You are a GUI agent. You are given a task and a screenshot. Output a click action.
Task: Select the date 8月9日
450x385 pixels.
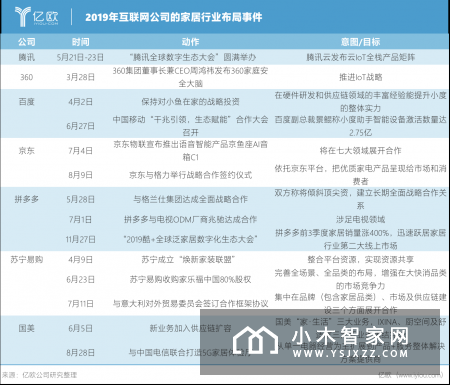coord(80,175)
